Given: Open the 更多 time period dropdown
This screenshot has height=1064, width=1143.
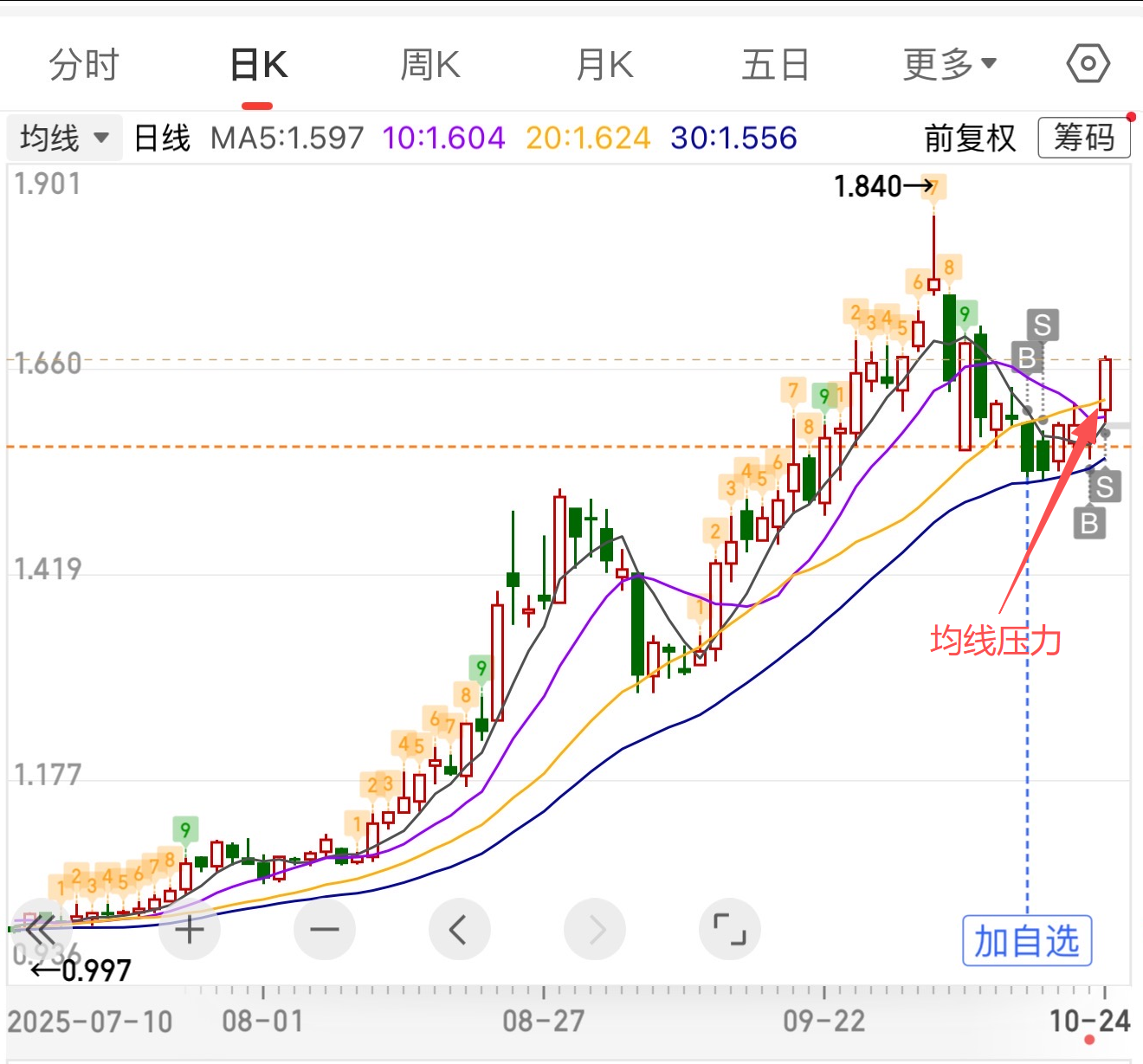Looking at the screenshot, I should coord(949,65).
